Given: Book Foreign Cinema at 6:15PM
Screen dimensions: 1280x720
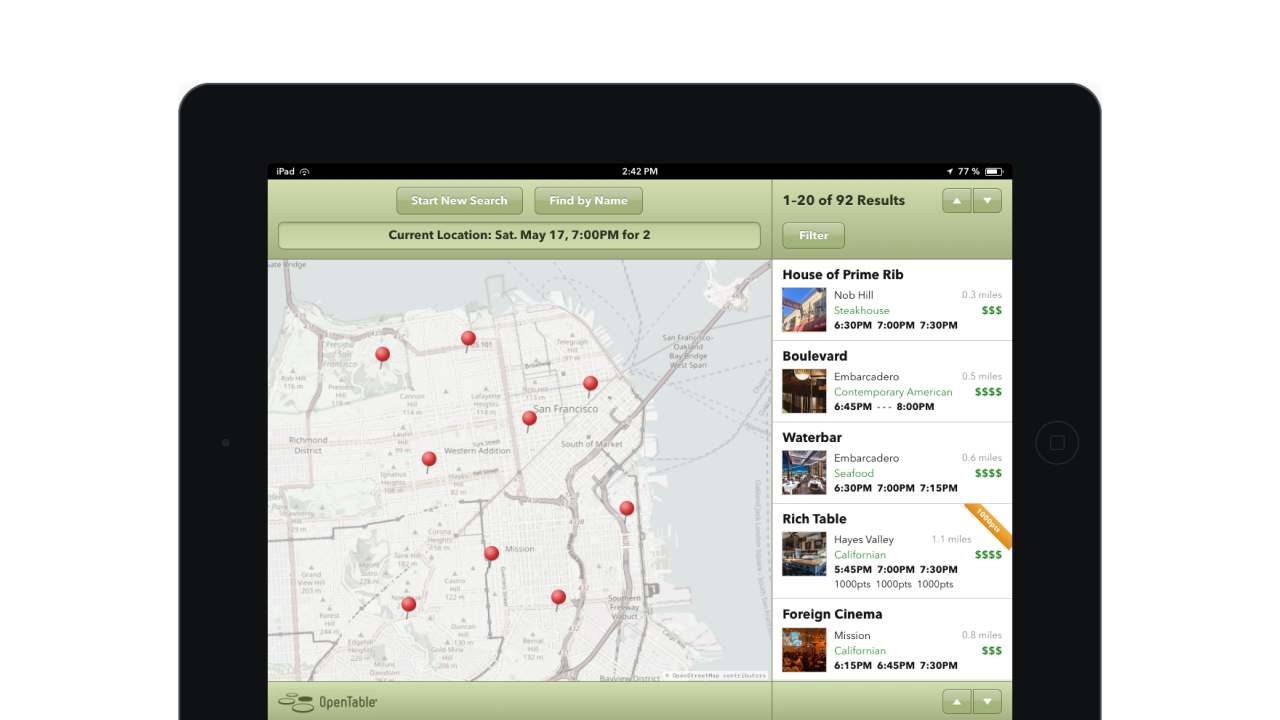Looking at the screenshot, I should 853,666.
